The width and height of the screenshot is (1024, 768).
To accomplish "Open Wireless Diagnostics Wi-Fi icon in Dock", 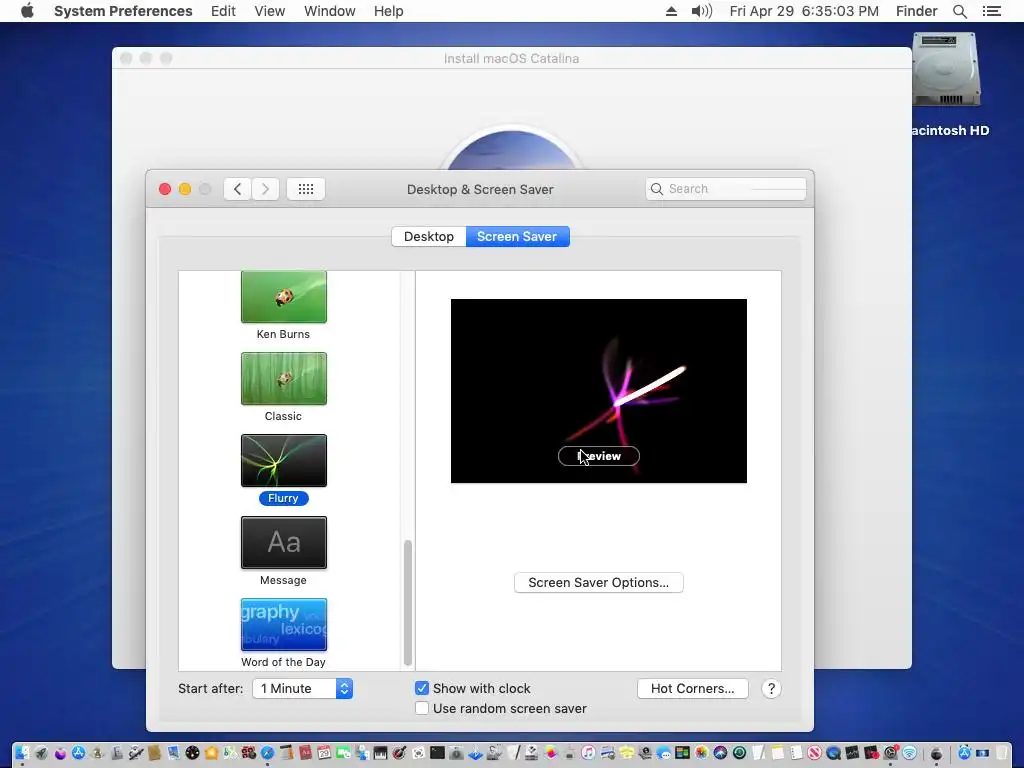I will (909, 753).
